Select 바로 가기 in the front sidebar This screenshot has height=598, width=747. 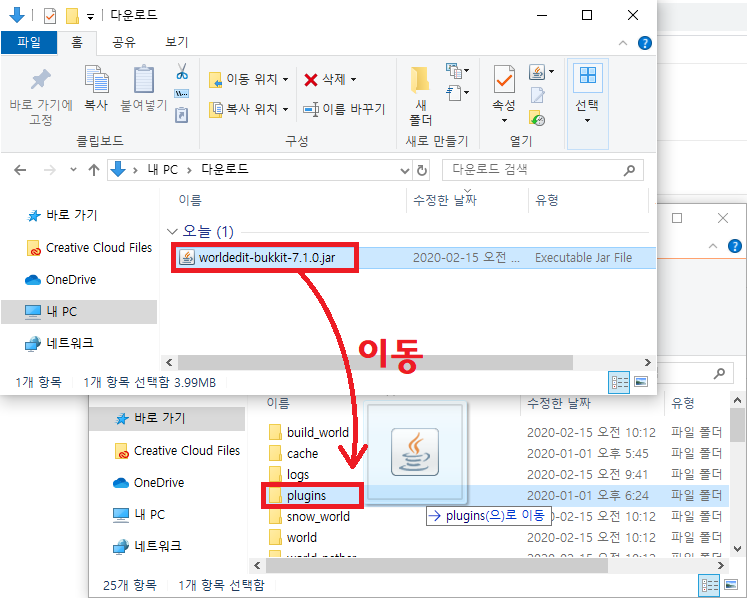click(x=71, y=215)
